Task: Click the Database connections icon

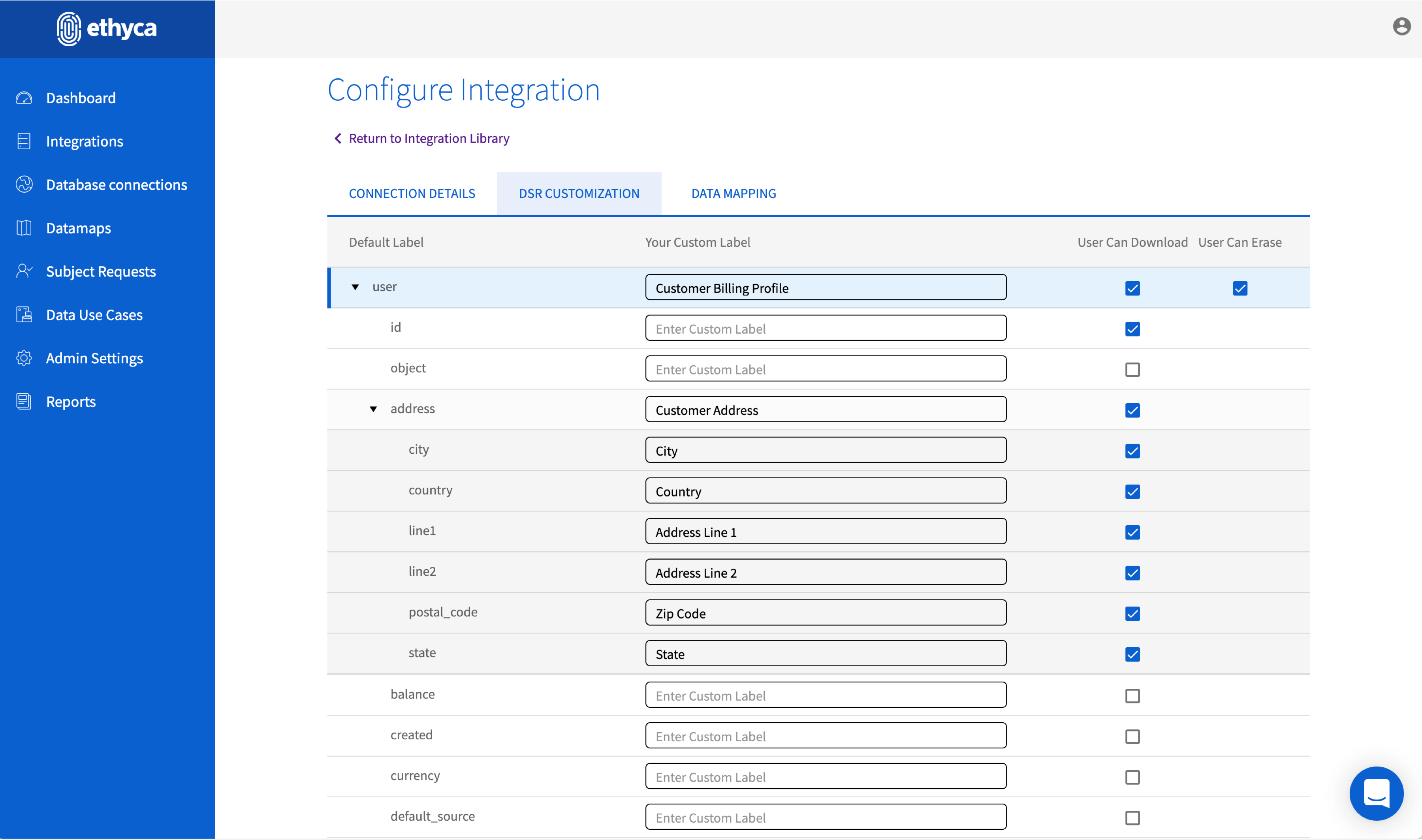Action: coord(24,184)
